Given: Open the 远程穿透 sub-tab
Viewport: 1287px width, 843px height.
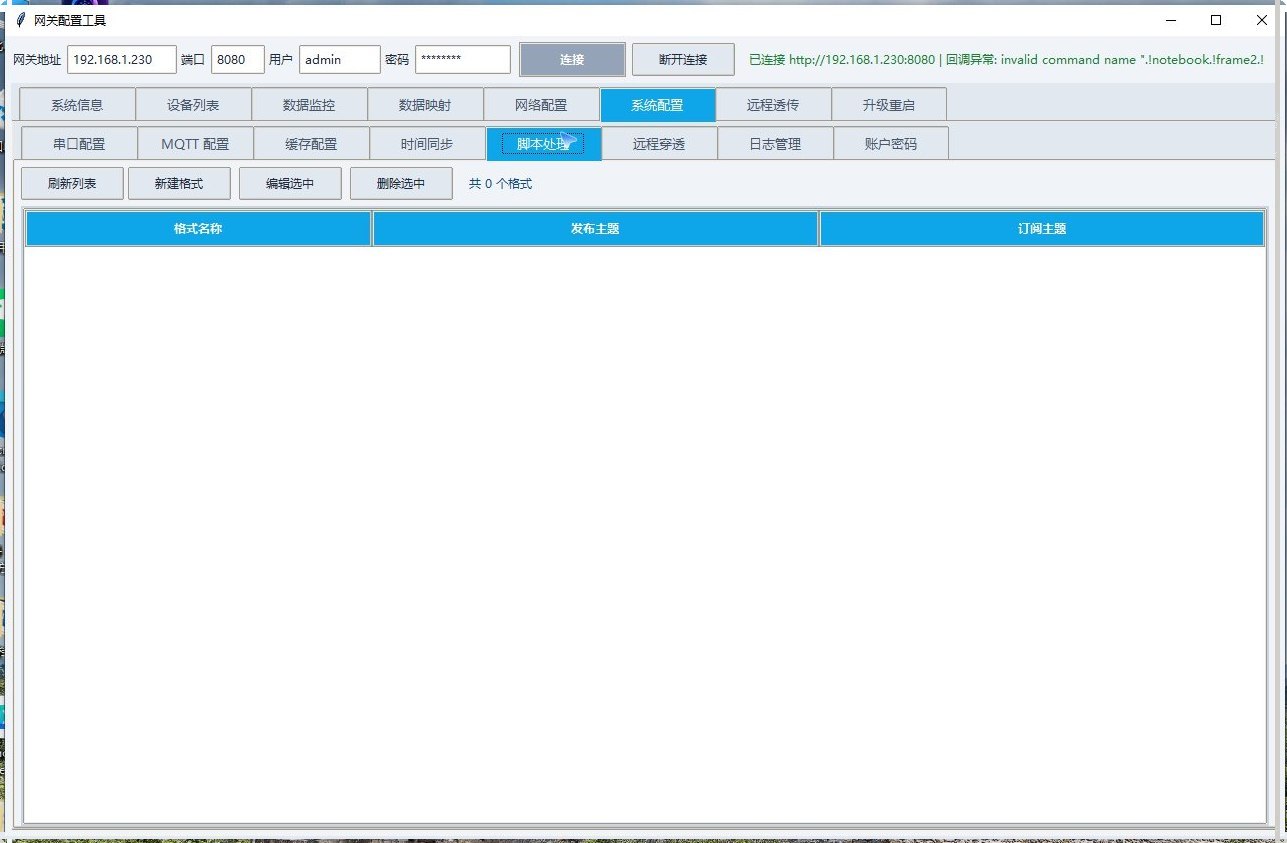Looking at the screenshot, I should click(x=659, y=143).
